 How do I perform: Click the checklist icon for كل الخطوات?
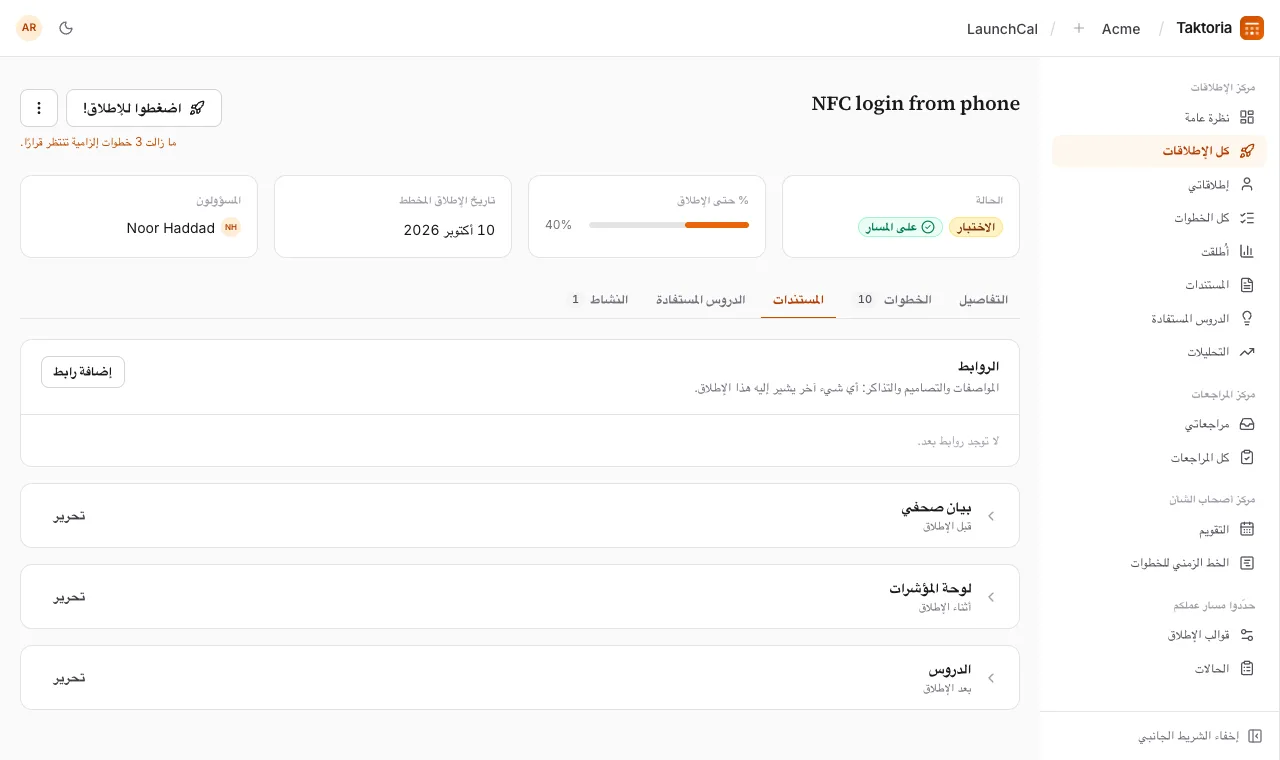(x=1247, y=218)
